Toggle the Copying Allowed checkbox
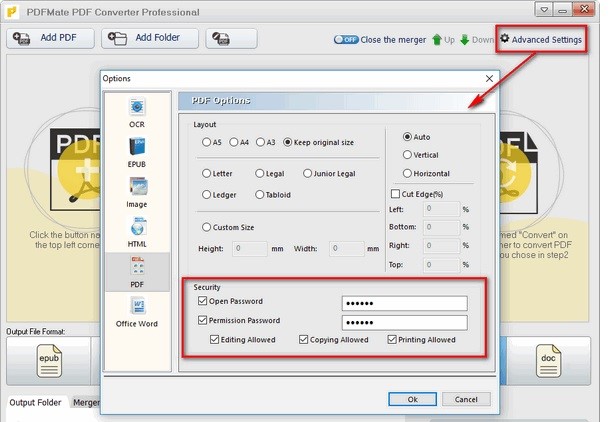Screen dimensions: 612x422 point(303,339)
